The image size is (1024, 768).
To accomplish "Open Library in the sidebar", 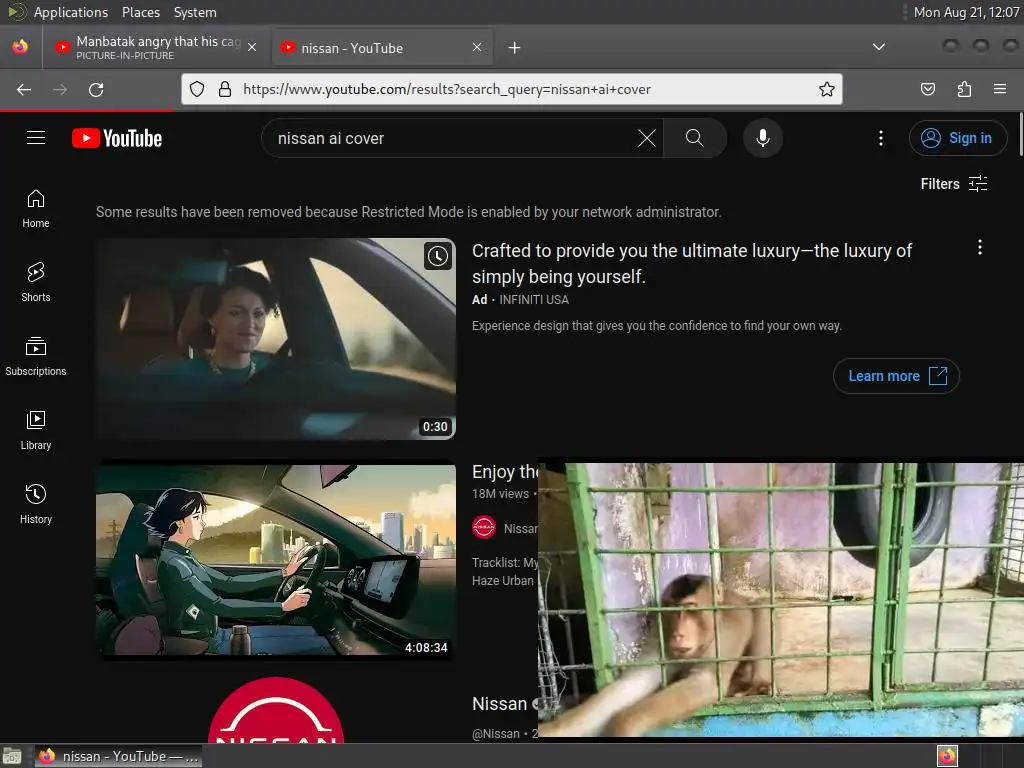I will [x=36, y=431].
